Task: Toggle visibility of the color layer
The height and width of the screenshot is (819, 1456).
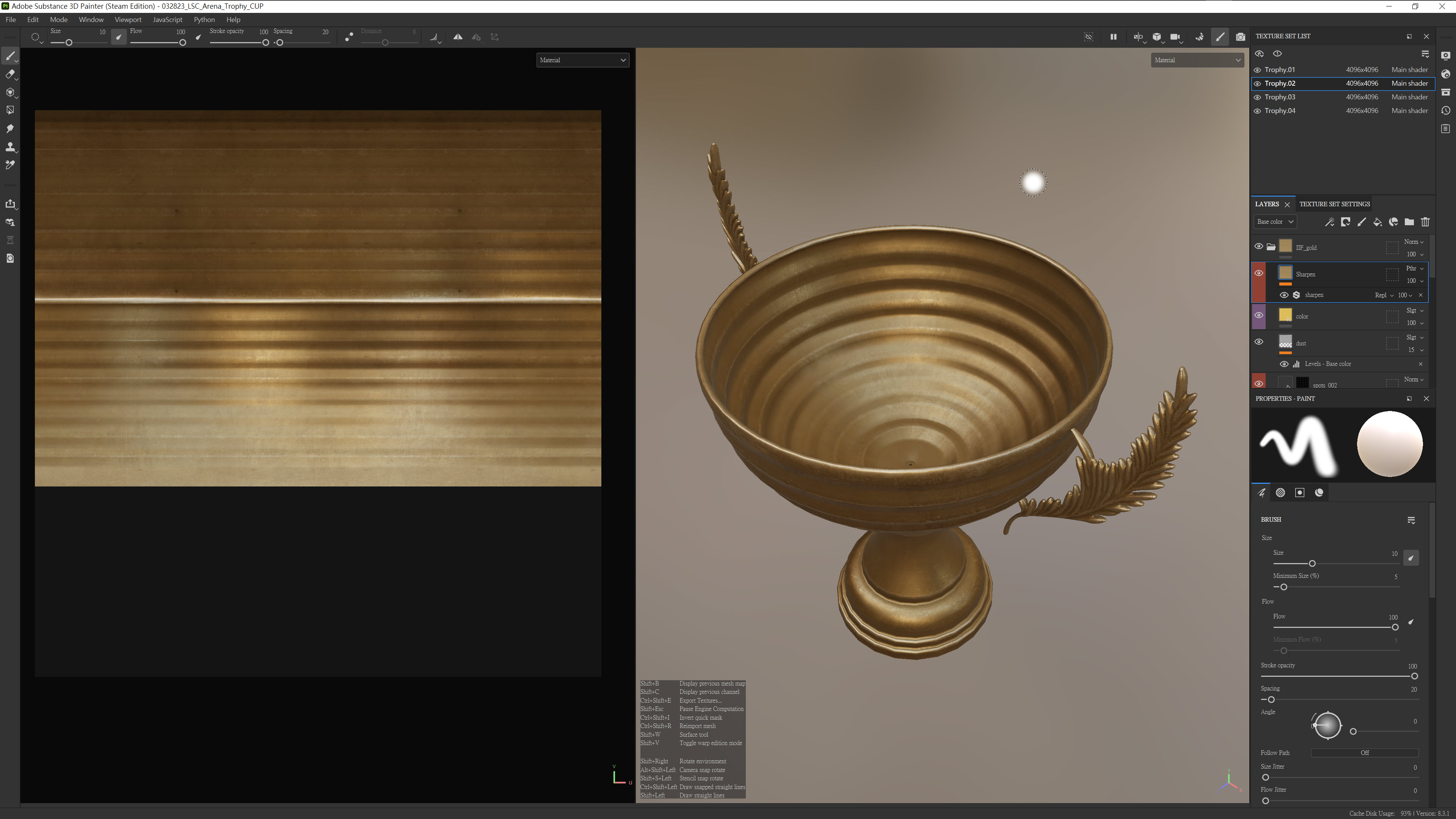Action: (x=1259, y=315)
